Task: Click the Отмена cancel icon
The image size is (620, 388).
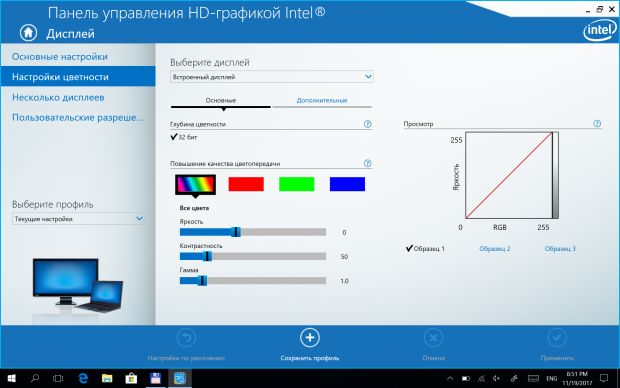Action: [433, 338]
